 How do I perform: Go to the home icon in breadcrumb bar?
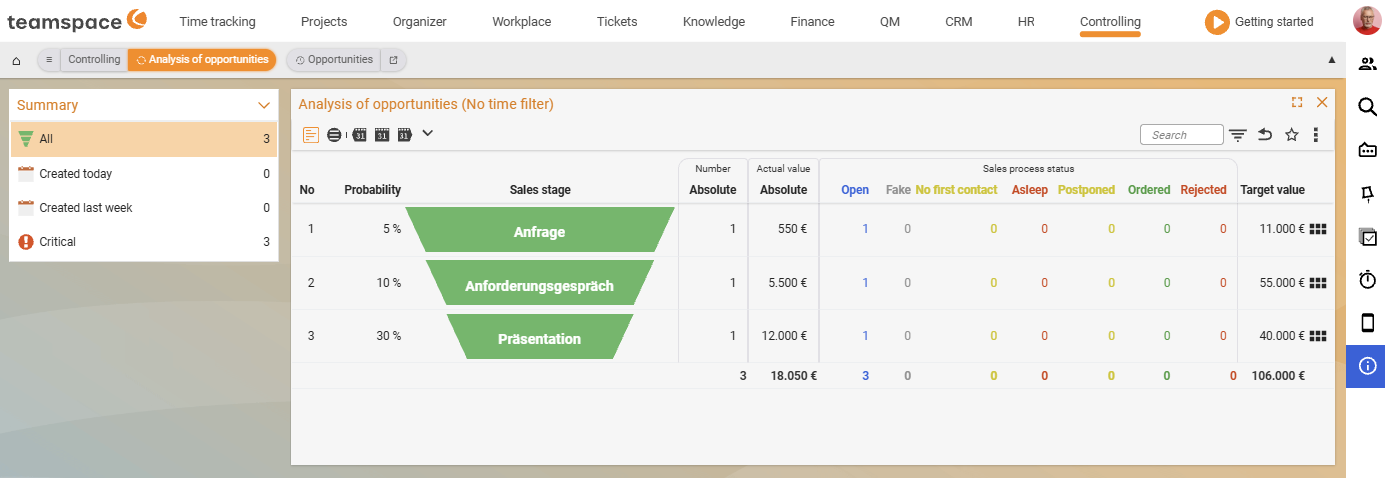pyautogui.click(x=16, y=60)
